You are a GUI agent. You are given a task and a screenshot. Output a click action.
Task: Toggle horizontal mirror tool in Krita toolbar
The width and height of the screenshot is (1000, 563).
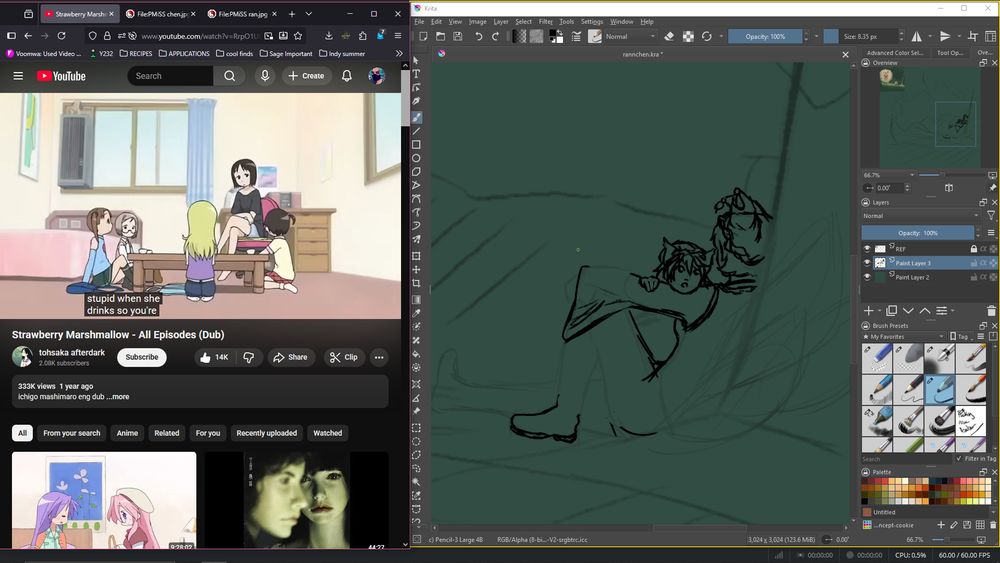click(x=916, y=36)
